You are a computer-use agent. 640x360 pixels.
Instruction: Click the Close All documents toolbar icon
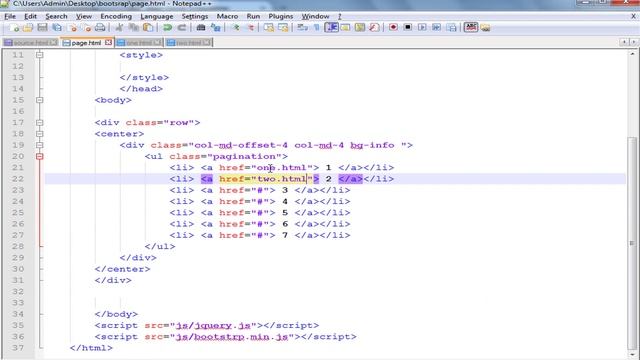point(87,28)
